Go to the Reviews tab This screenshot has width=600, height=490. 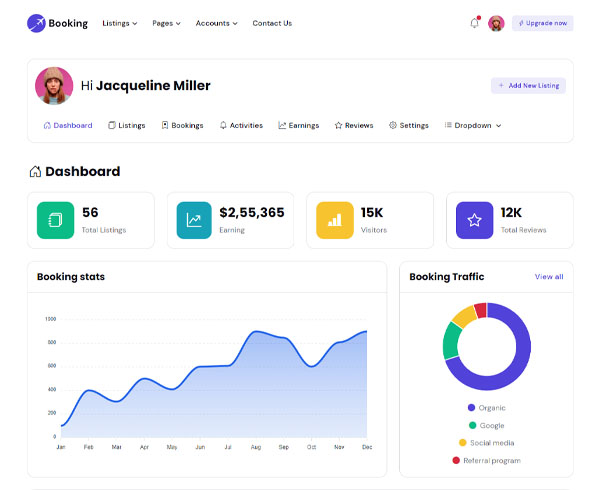click(x=354, y=125)
